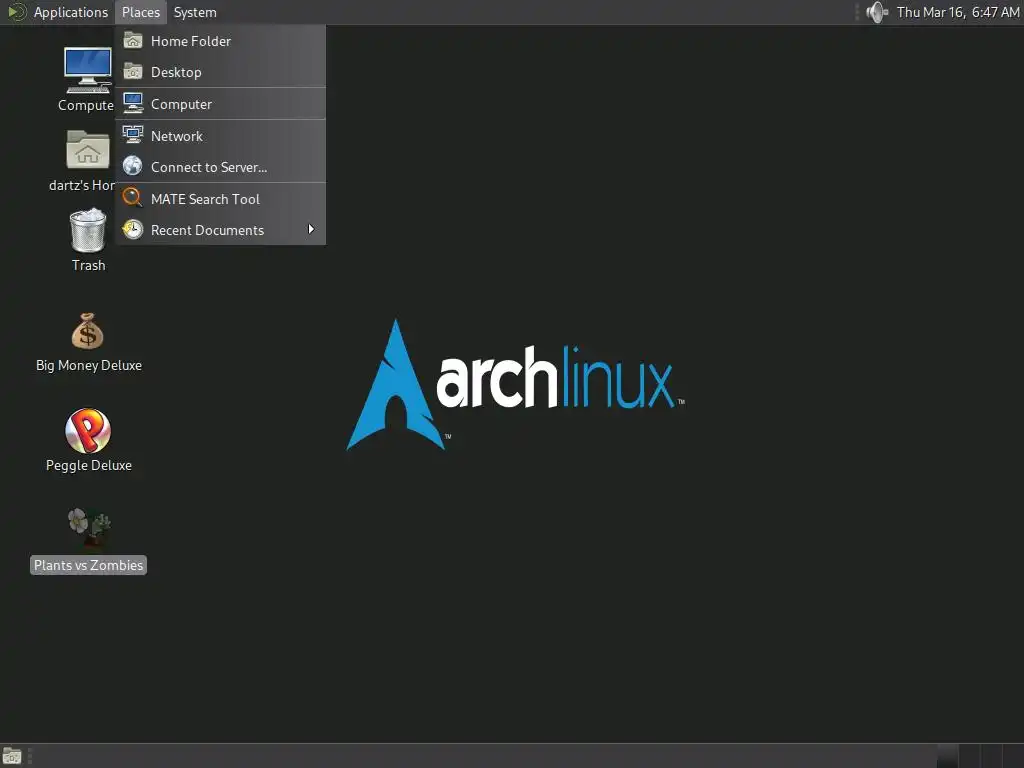The height and width of the screenshot is (768, 1024).
Task: Open the System menu
Action: 195,12
